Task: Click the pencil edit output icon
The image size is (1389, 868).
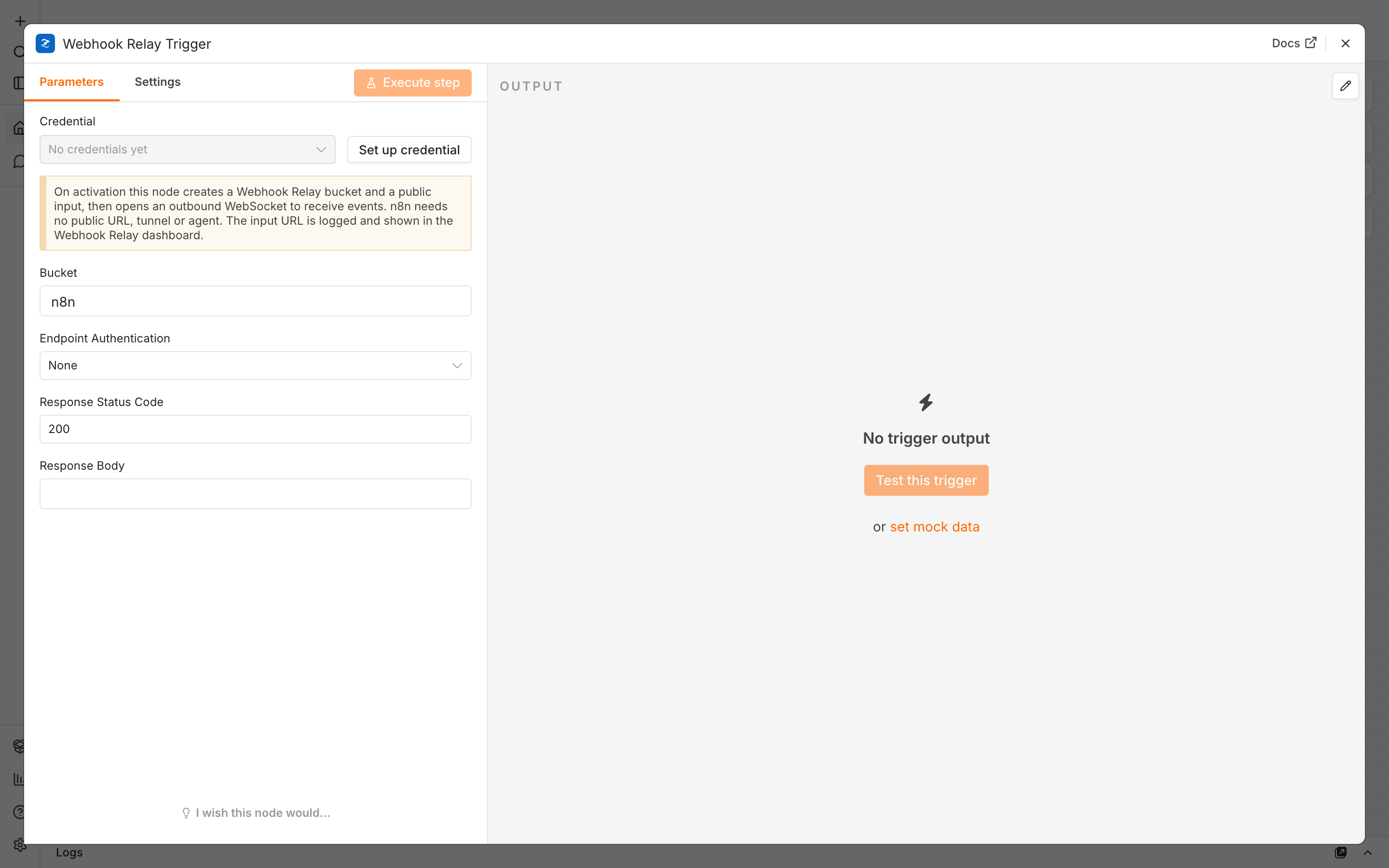Action: [x=1346, y=86]
